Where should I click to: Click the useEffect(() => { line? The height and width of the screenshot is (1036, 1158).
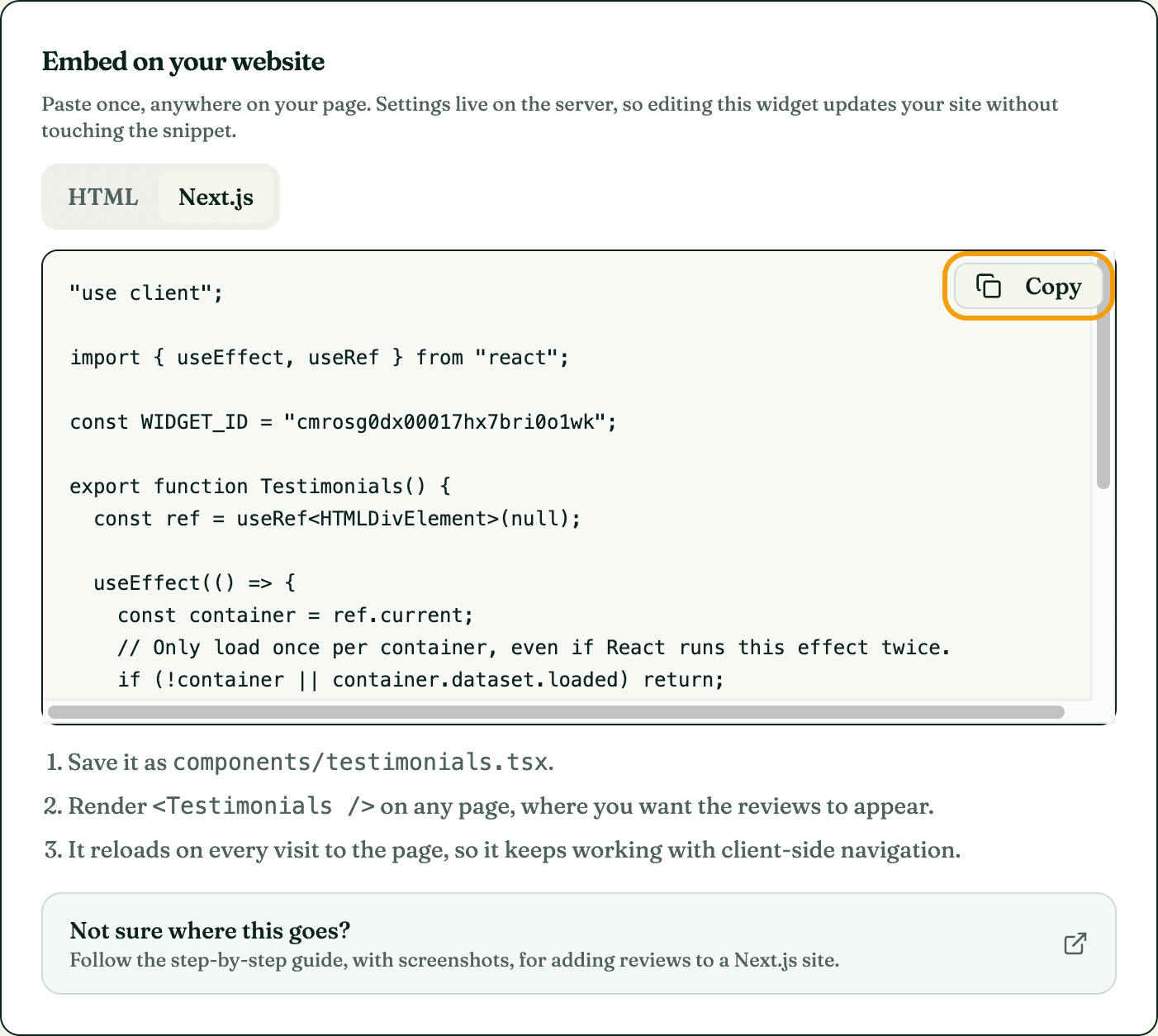pyautogui.click(x=195, y=583)
